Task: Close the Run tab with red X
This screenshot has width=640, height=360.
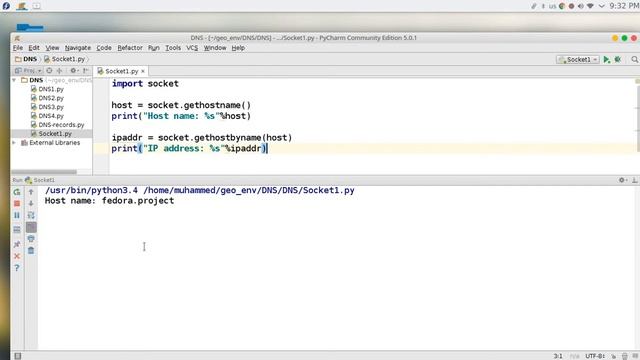Action: pos(17,256)
